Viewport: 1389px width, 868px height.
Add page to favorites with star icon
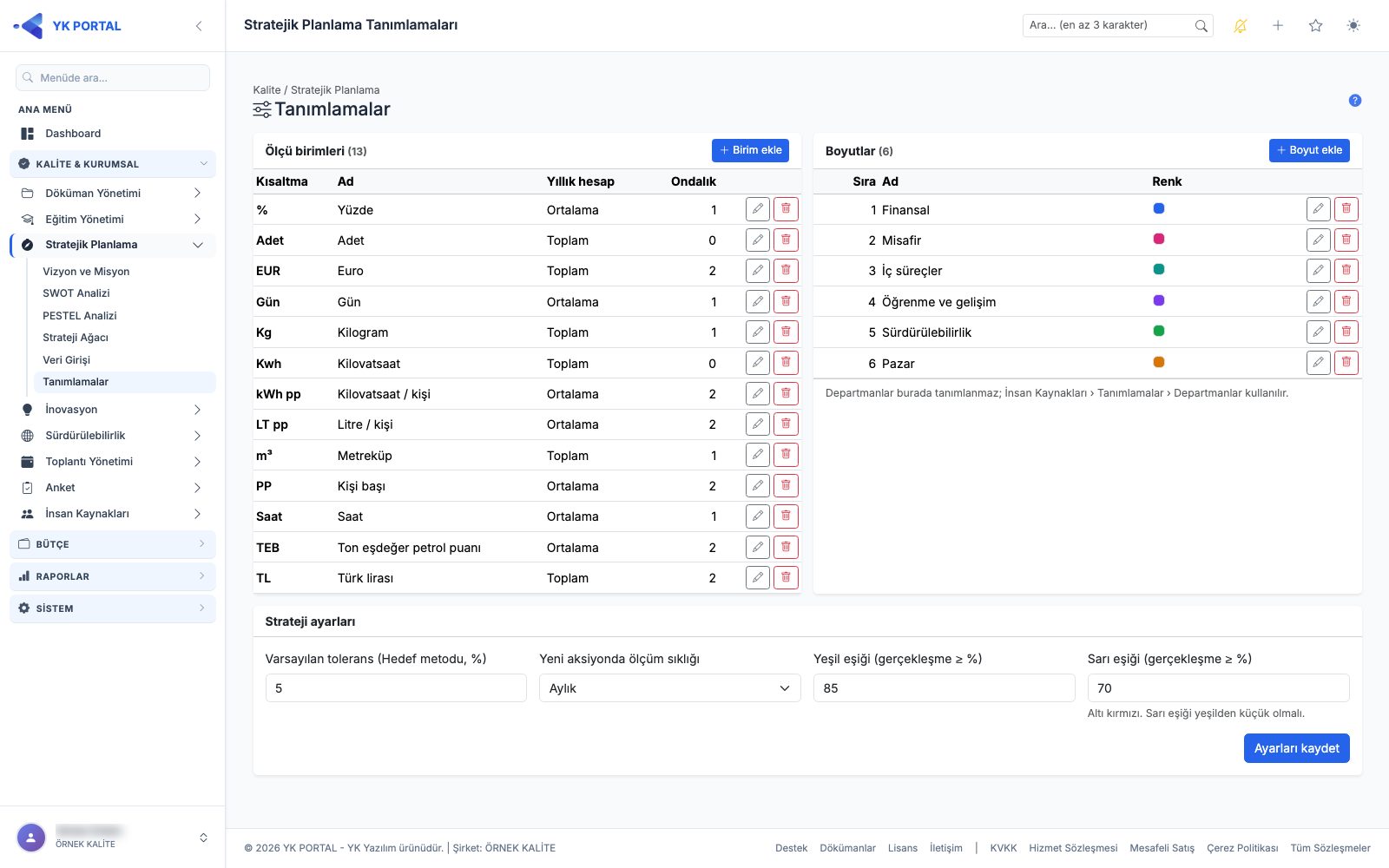(1316, 26)
